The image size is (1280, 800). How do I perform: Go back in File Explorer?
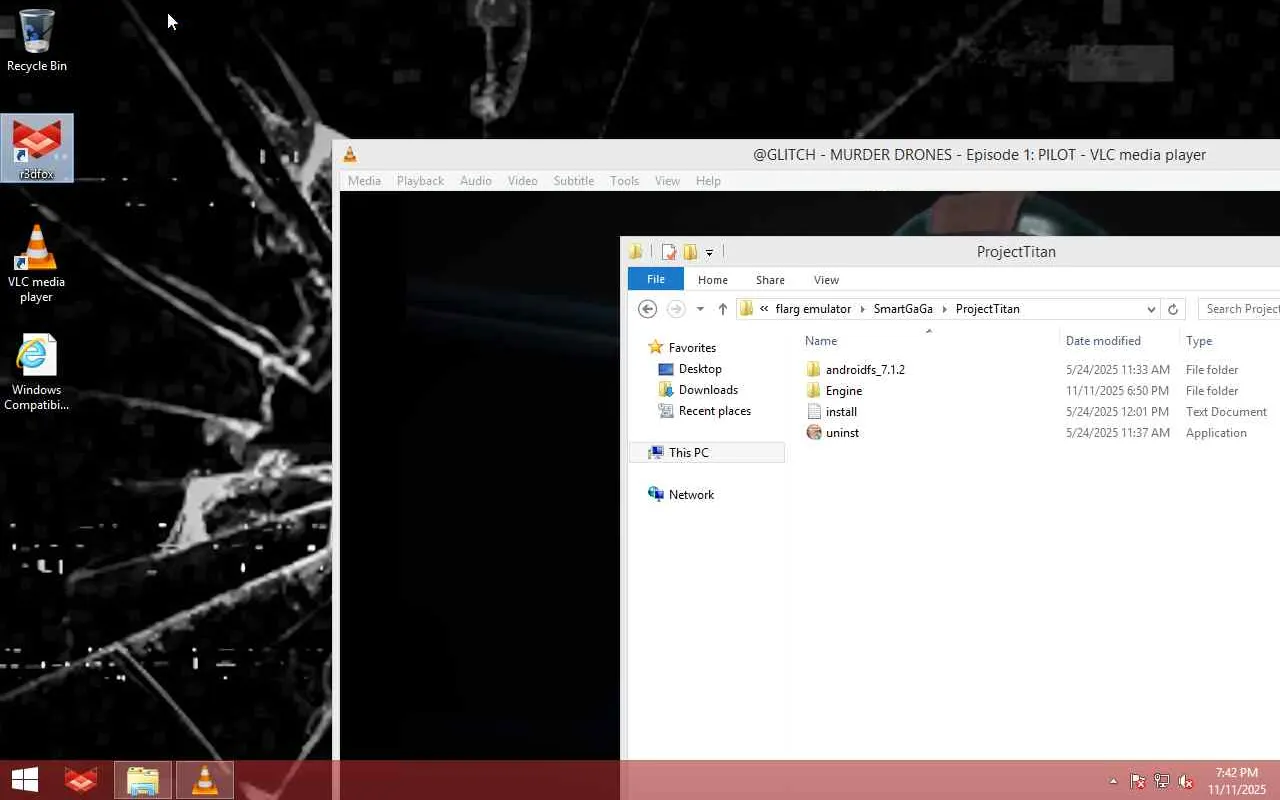coord(647,309)
